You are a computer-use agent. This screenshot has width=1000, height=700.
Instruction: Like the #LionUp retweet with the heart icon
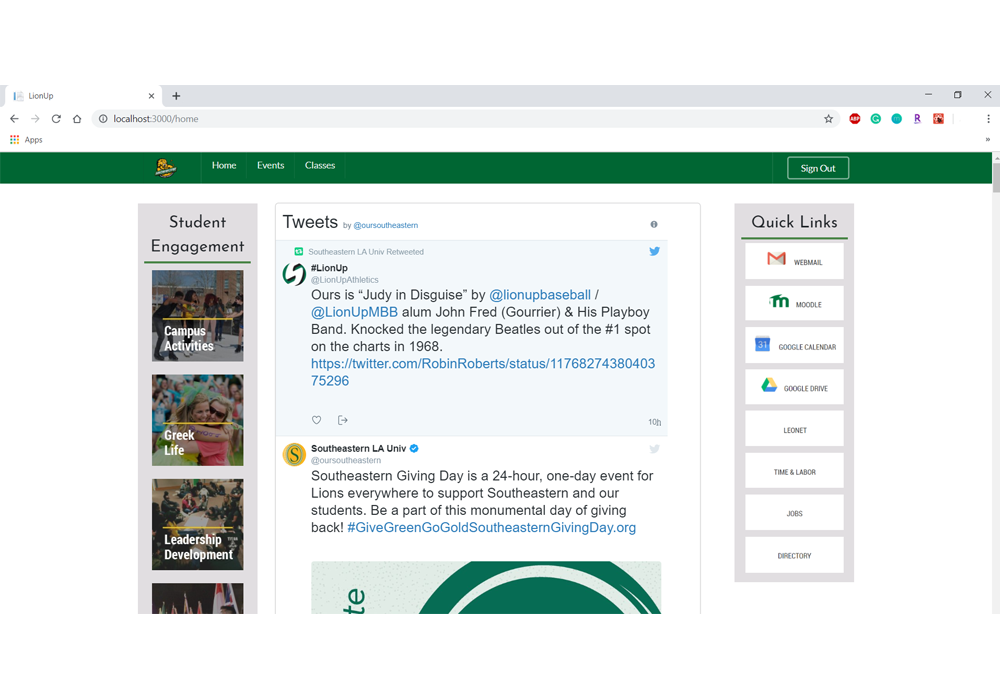[x=317, y=420]
